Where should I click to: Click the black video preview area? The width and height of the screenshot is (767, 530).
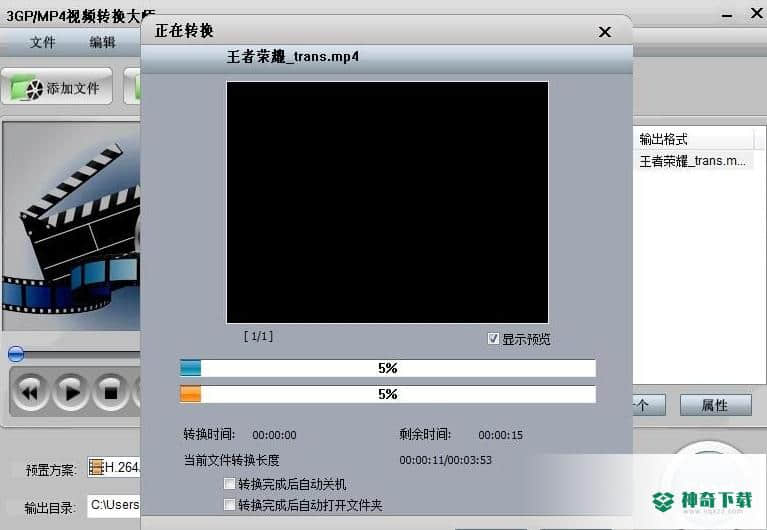pyautogui.click(x=387, y=202)
